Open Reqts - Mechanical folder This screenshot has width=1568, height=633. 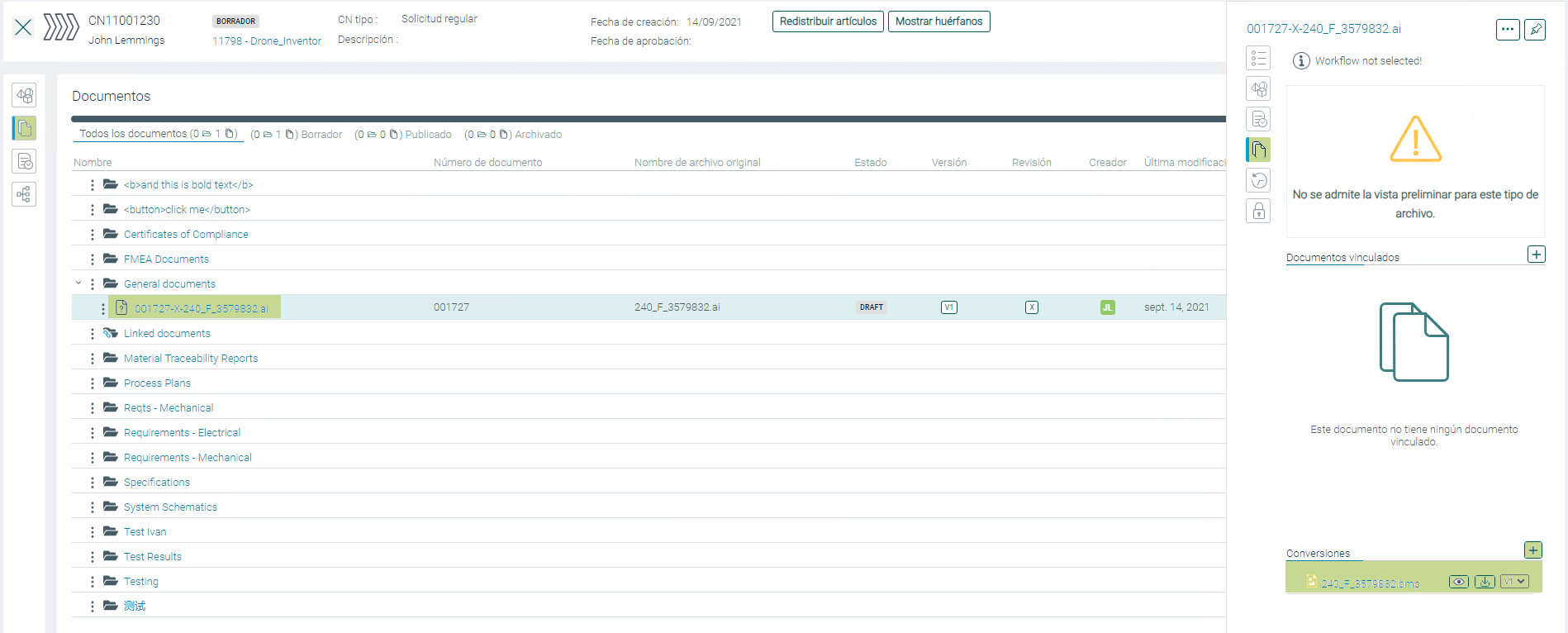coord(169,408)
